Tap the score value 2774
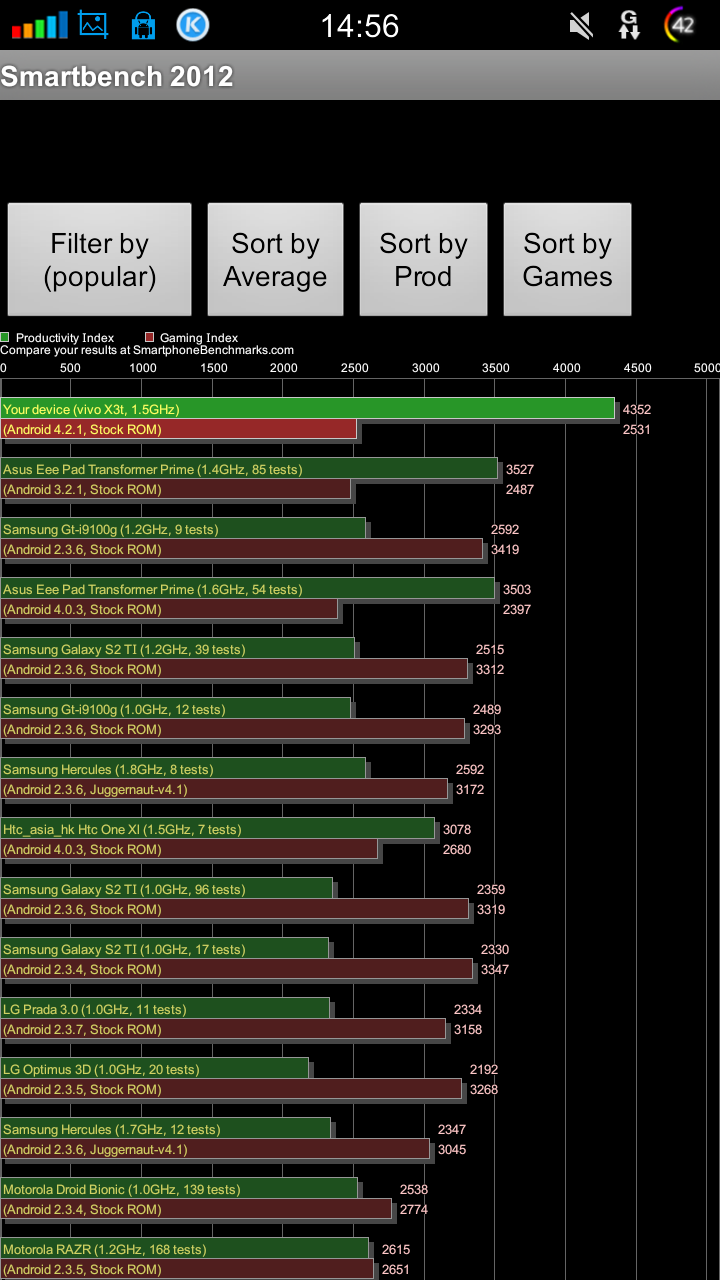 pyautogui.click(x=414, y=1210)
